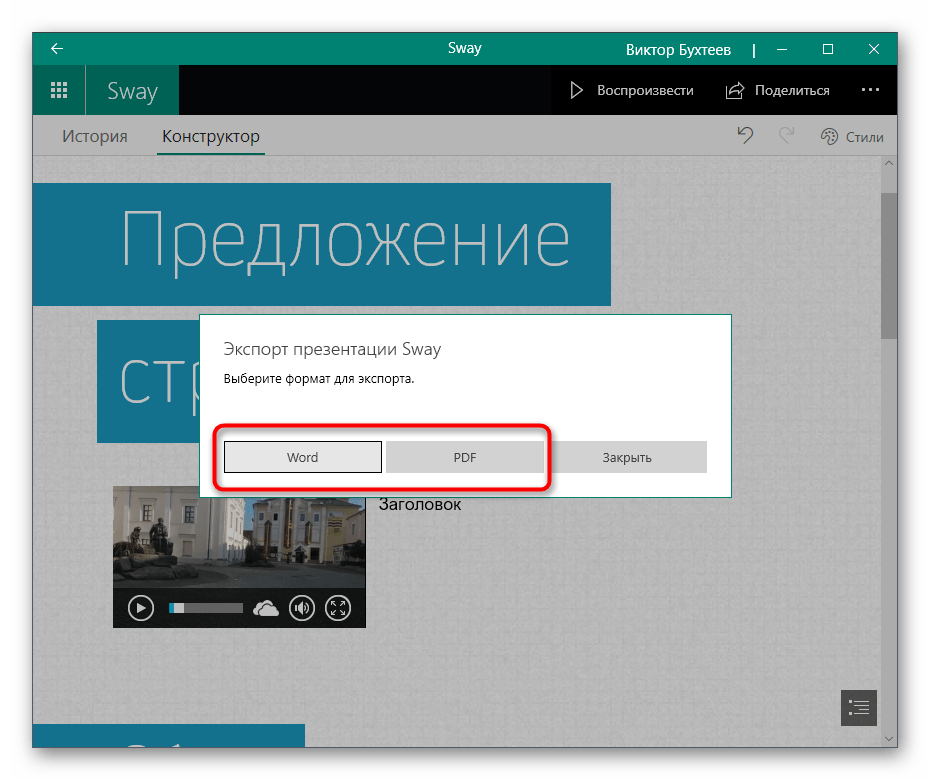Image resolution: width=930 pixels, height=780 pixels.
Task: Click Воспроизвести to play the Sway
Action: 632,90
